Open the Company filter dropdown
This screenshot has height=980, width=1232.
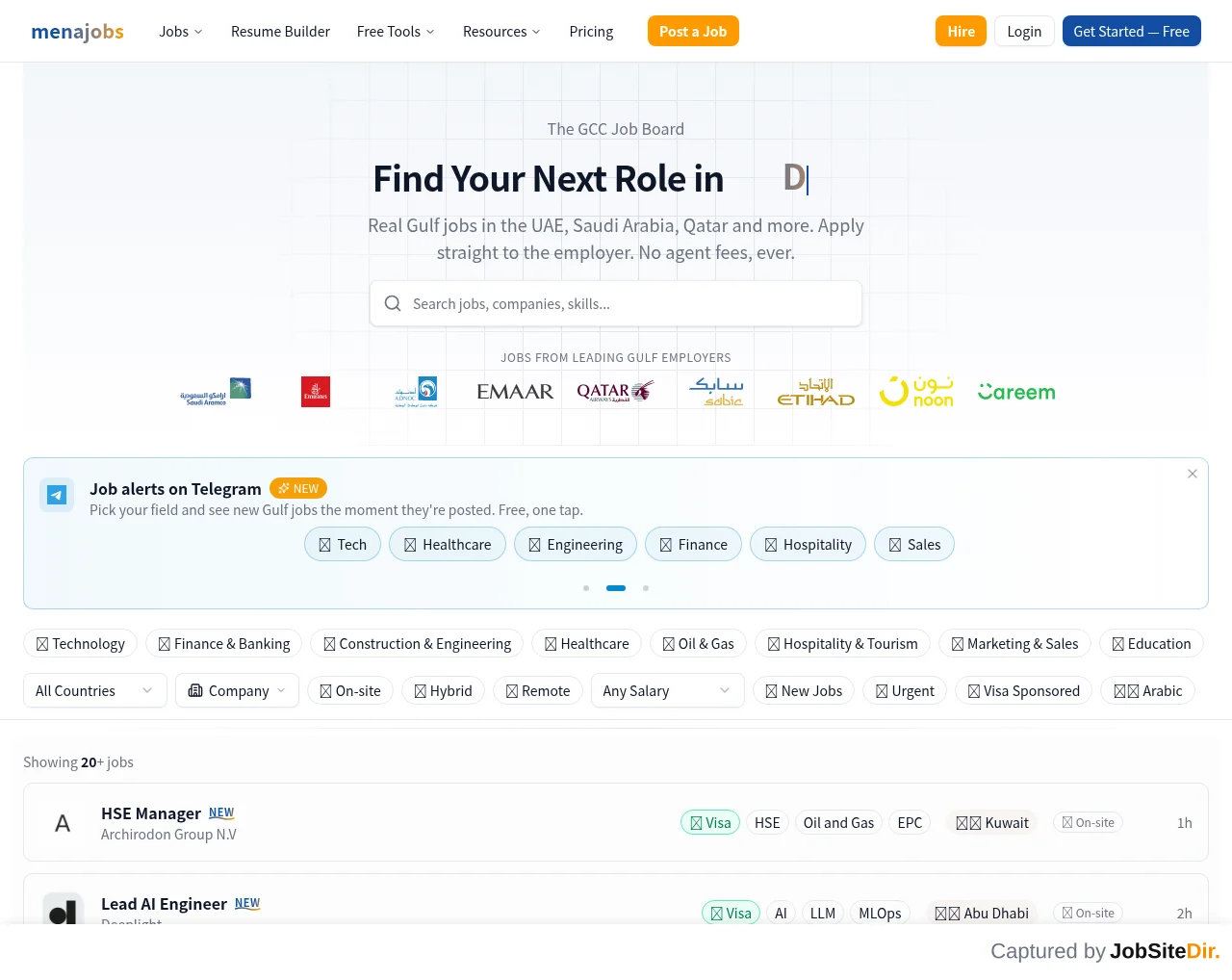tap(237, 691)
